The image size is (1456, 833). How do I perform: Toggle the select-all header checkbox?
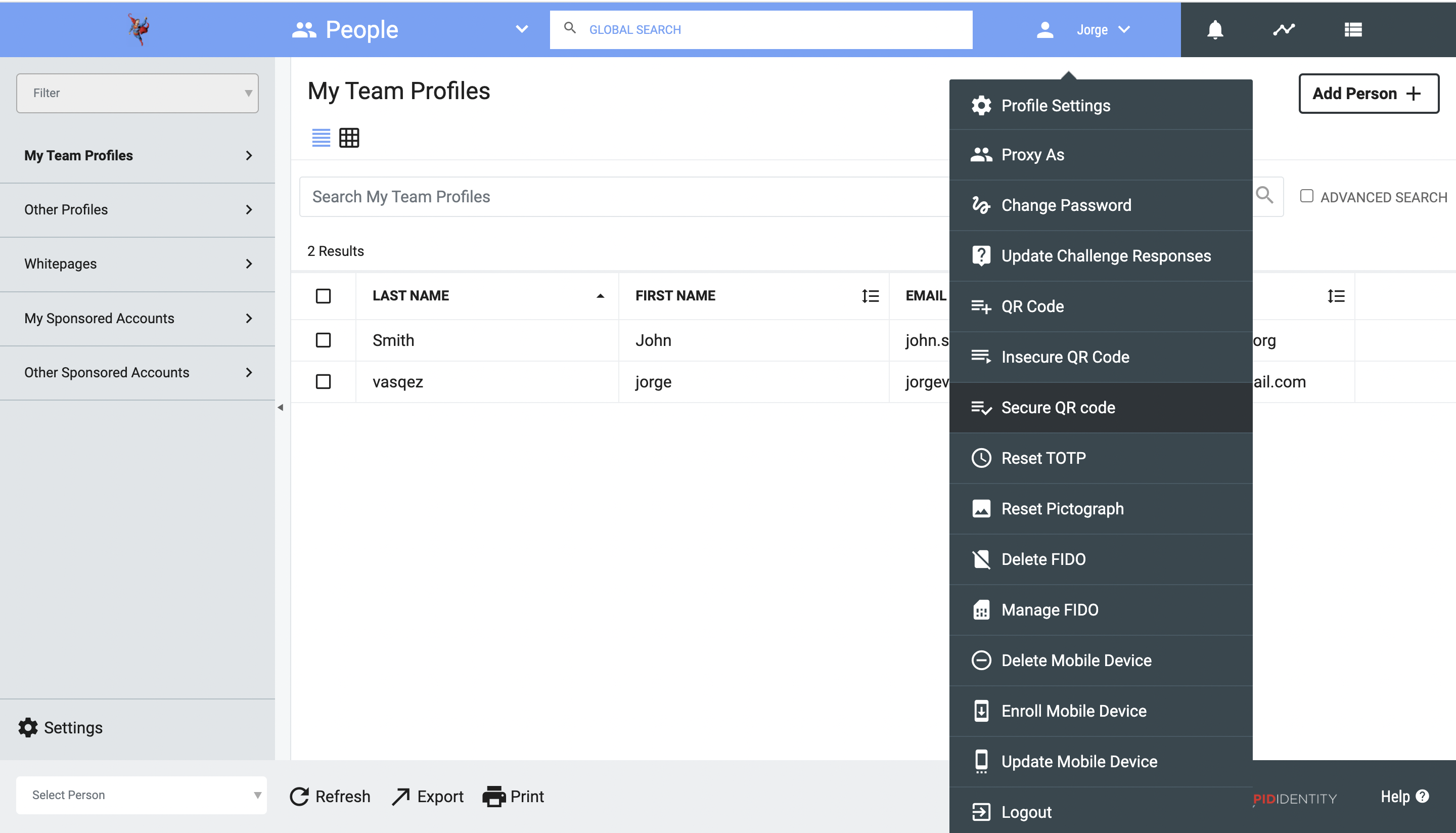tap(323, 296)
